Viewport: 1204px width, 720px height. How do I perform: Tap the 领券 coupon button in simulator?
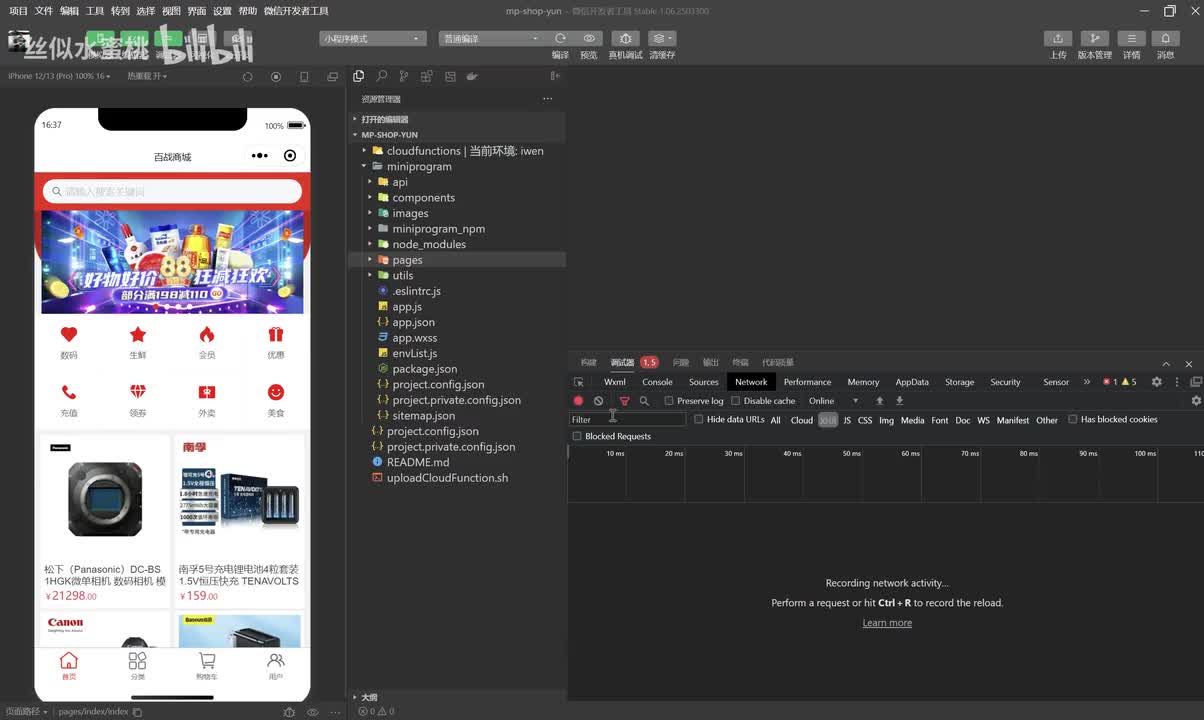[137, 400]
